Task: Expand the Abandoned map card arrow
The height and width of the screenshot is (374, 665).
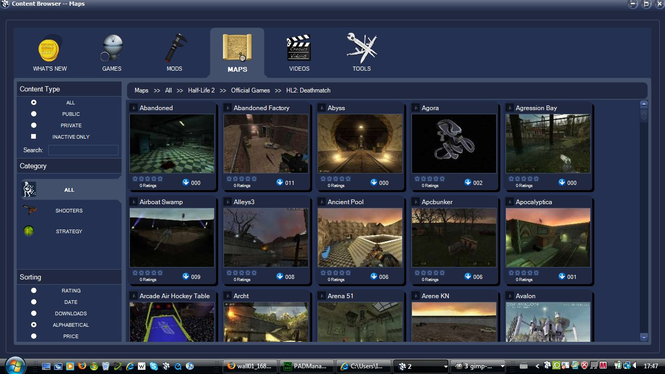Action: point(134,108)
